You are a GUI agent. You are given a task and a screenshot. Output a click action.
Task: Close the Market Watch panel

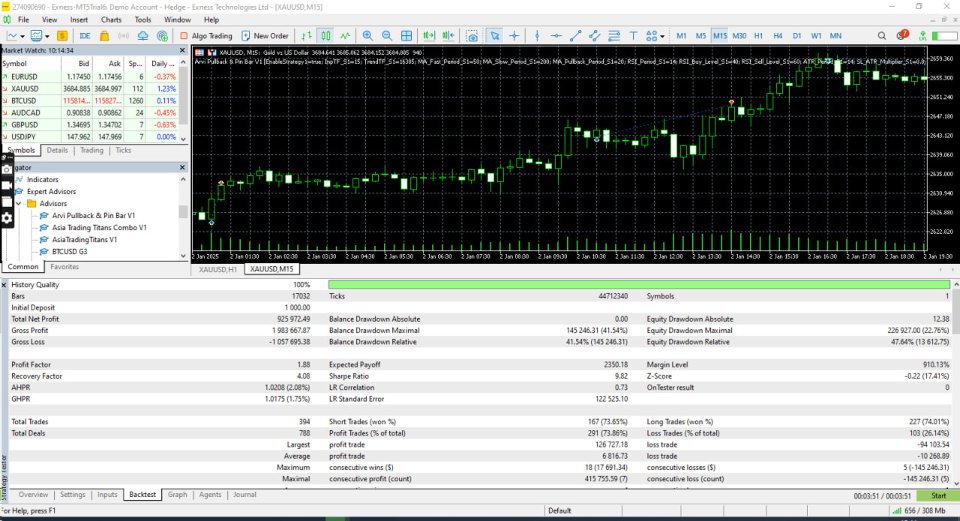coord(182,51)
